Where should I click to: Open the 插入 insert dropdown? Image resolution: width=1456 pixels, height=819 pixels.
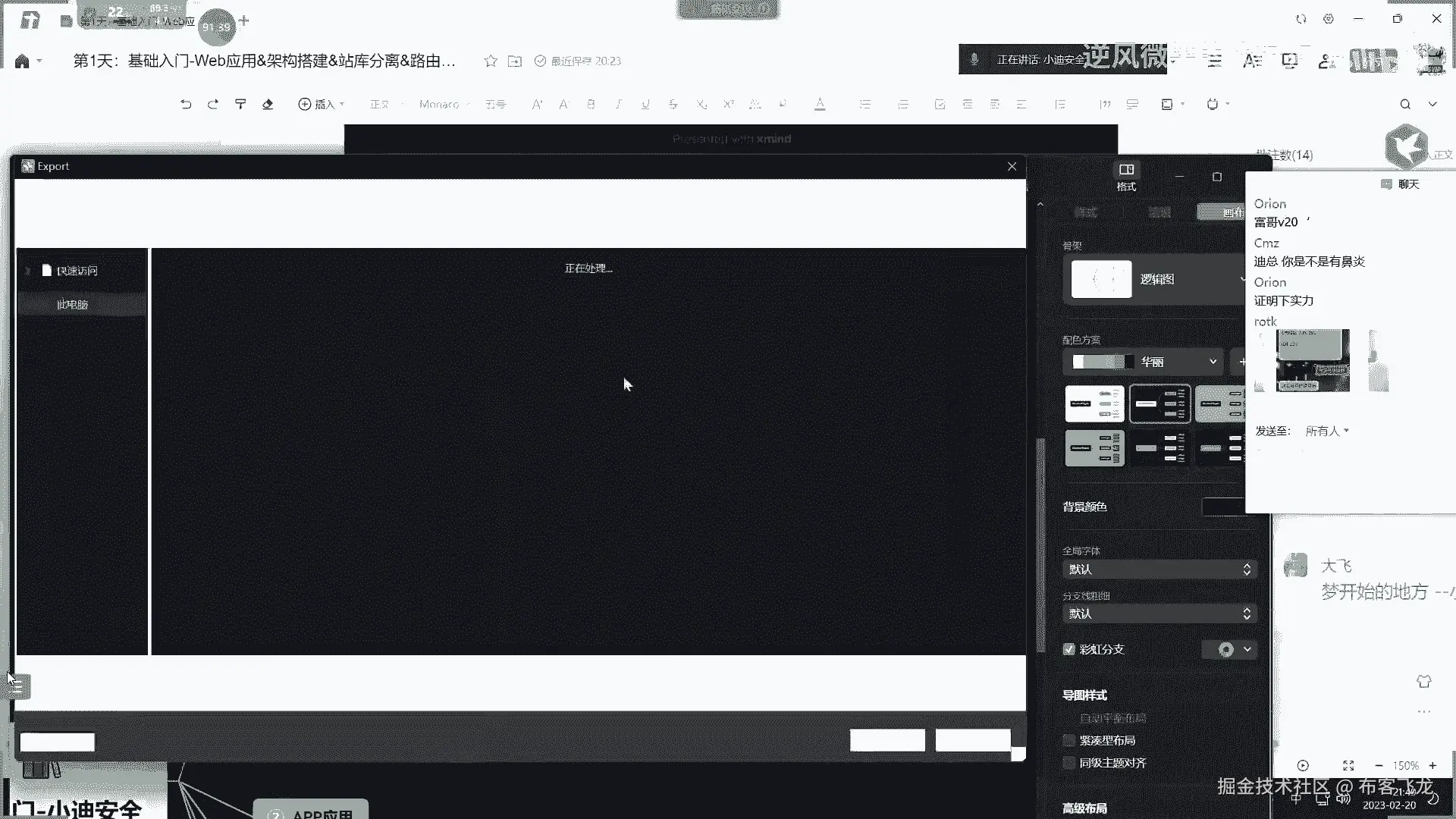click(322, 104)
